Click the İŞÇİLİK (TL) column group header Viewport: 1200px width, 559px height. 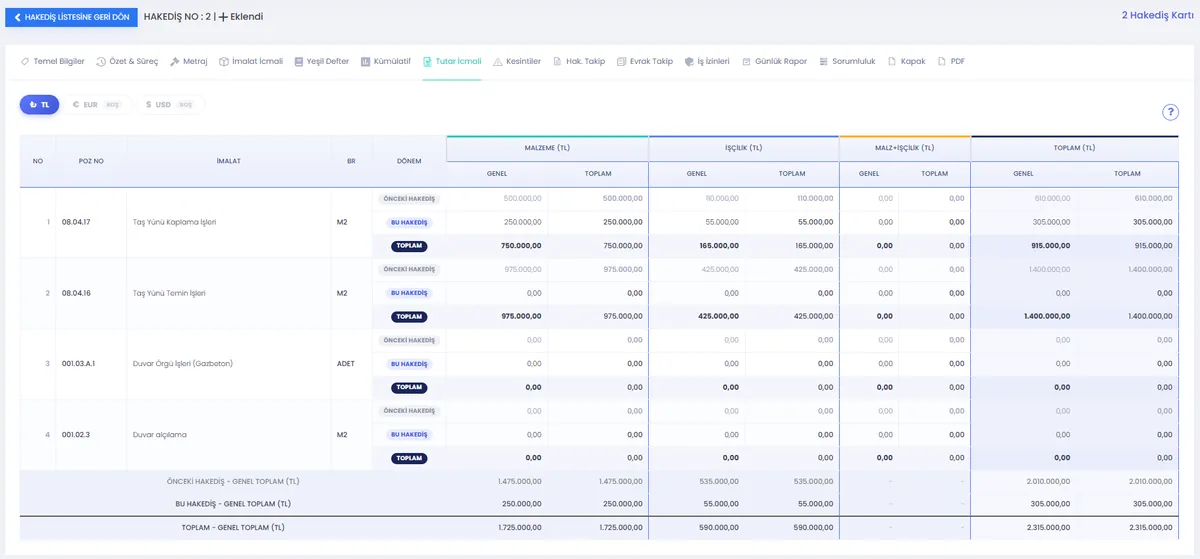[x=743, y=148]
